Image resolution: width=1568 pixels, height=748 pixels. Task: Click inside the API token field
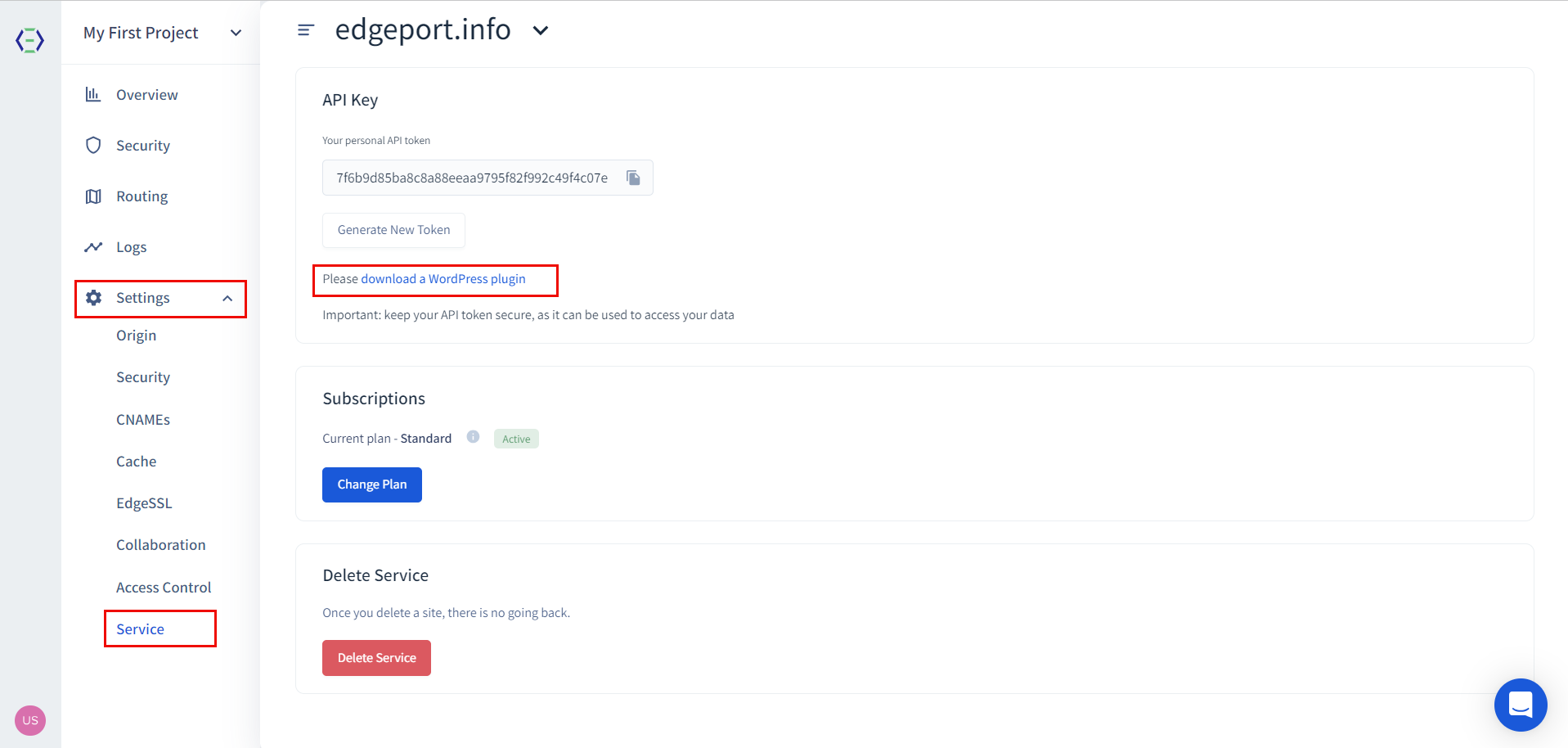pyautogui.click(x=471, y=178)
